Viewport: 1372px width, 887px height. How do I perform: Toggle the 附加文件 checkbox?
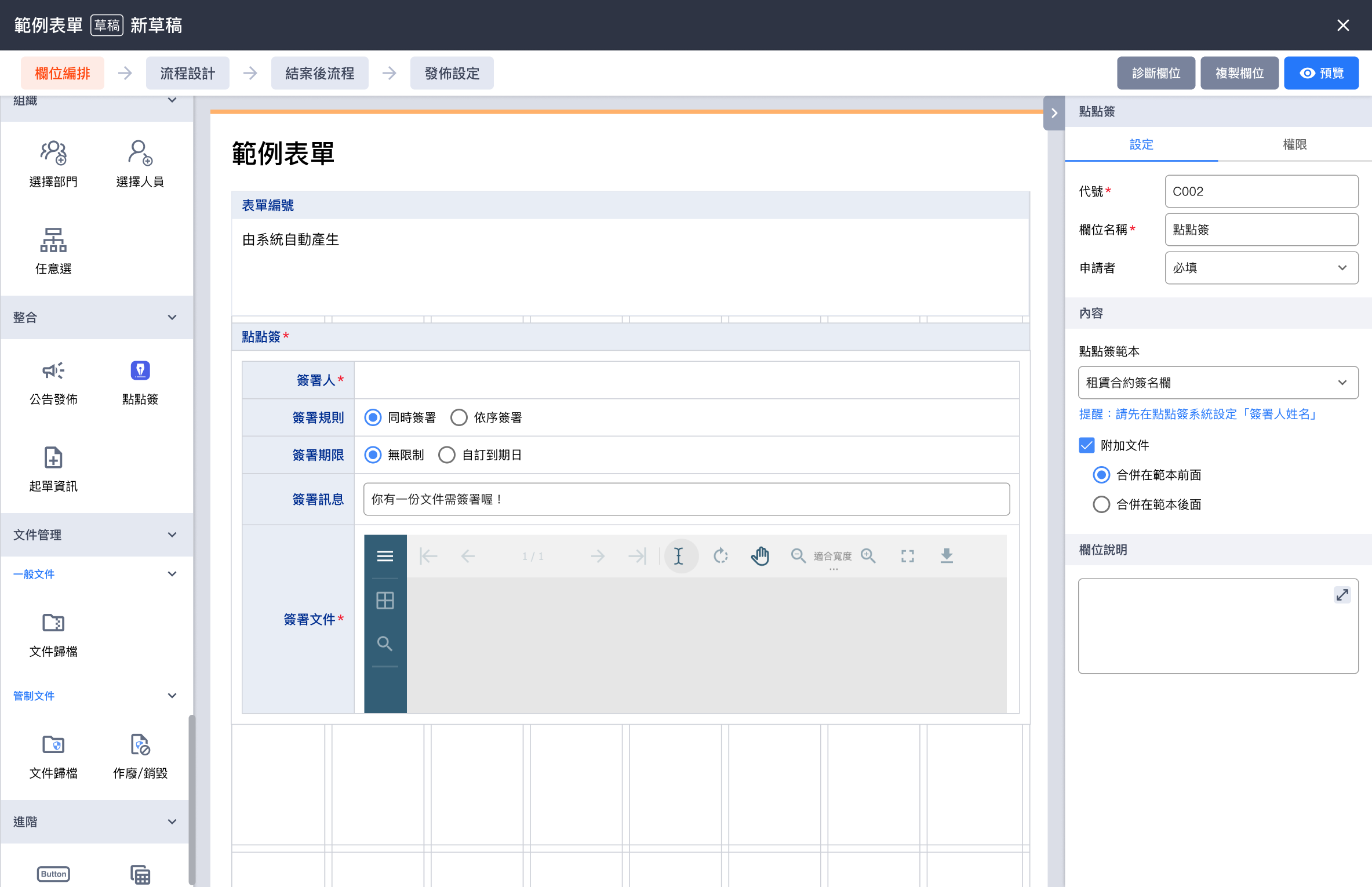click(1086, 445)
